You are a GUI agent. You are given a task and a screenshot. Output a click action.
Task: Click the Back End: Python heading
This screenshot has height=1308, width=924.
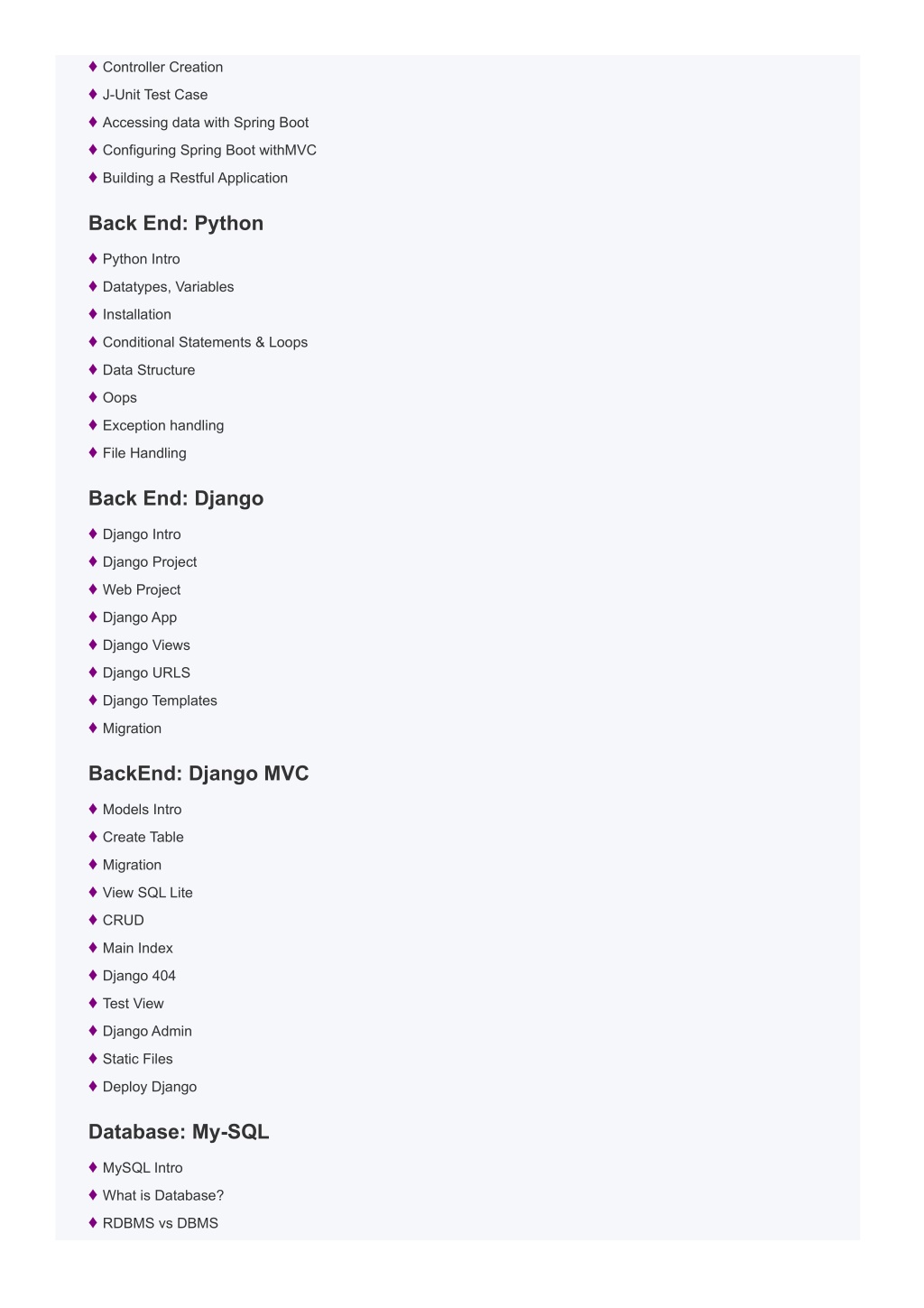click(x=176, y=223)
